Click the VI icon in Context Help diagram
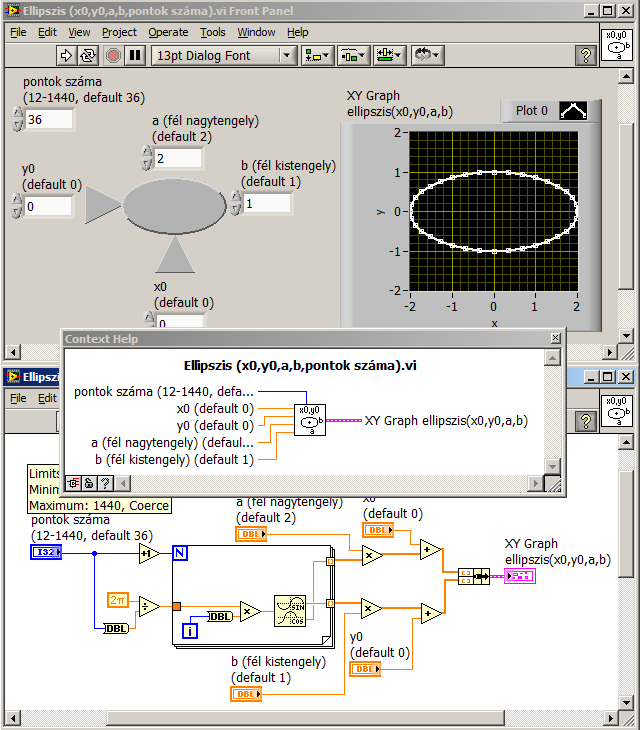The width and height of the screenshot is (640, 730). (x=310, y=420)
